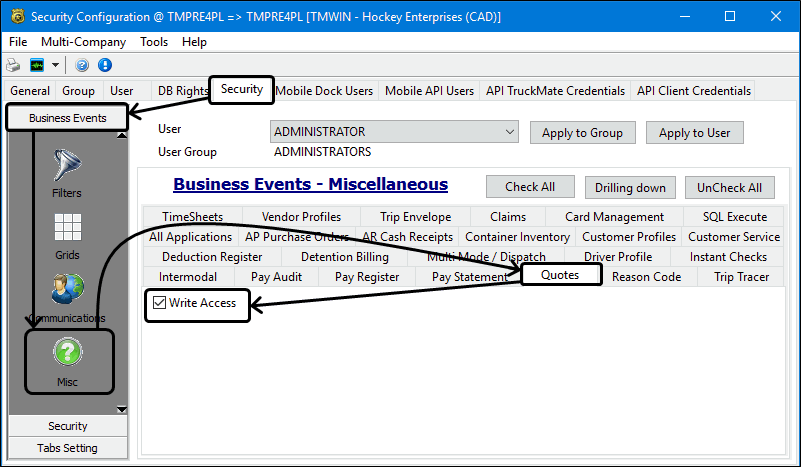Click the blue help question icon
Image resolution: width=801 pixels, height=467 pixels.
82,65
